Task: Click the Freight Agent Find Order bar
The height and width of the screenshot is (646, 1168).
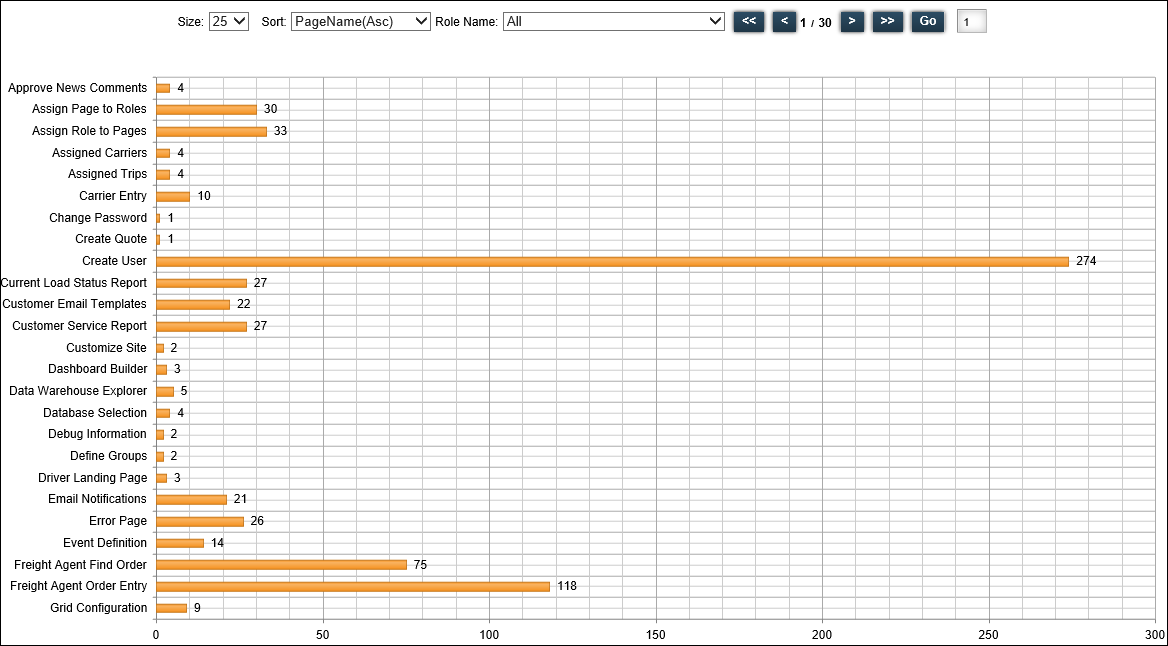Action: (x=282, y=565)
